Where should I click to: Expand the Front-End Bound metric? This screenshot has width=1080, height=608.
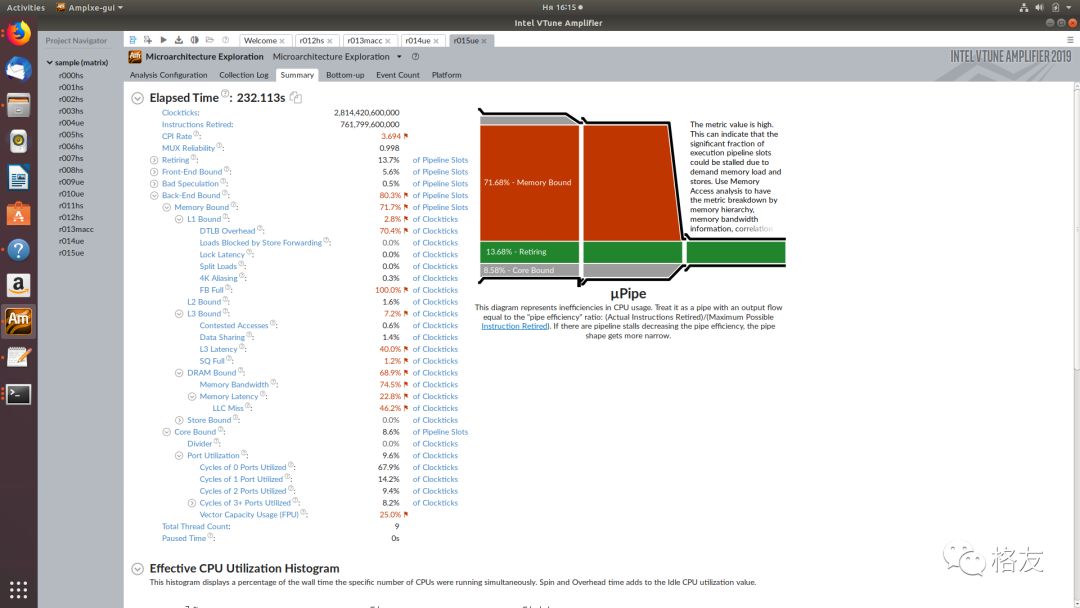coord(154,172)
